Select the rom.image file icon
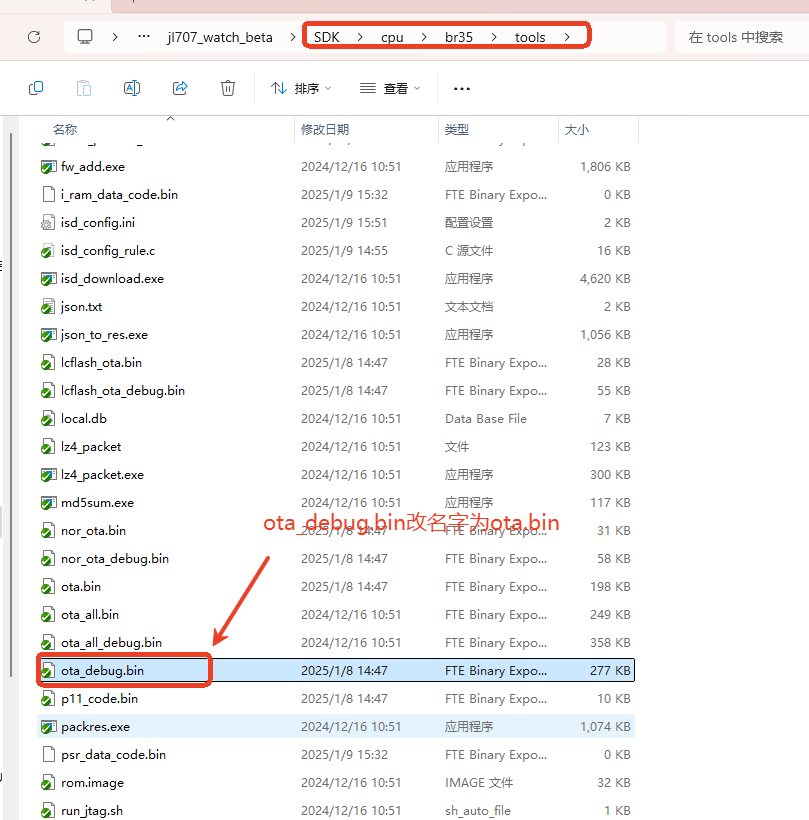 [x=48, y=783]
